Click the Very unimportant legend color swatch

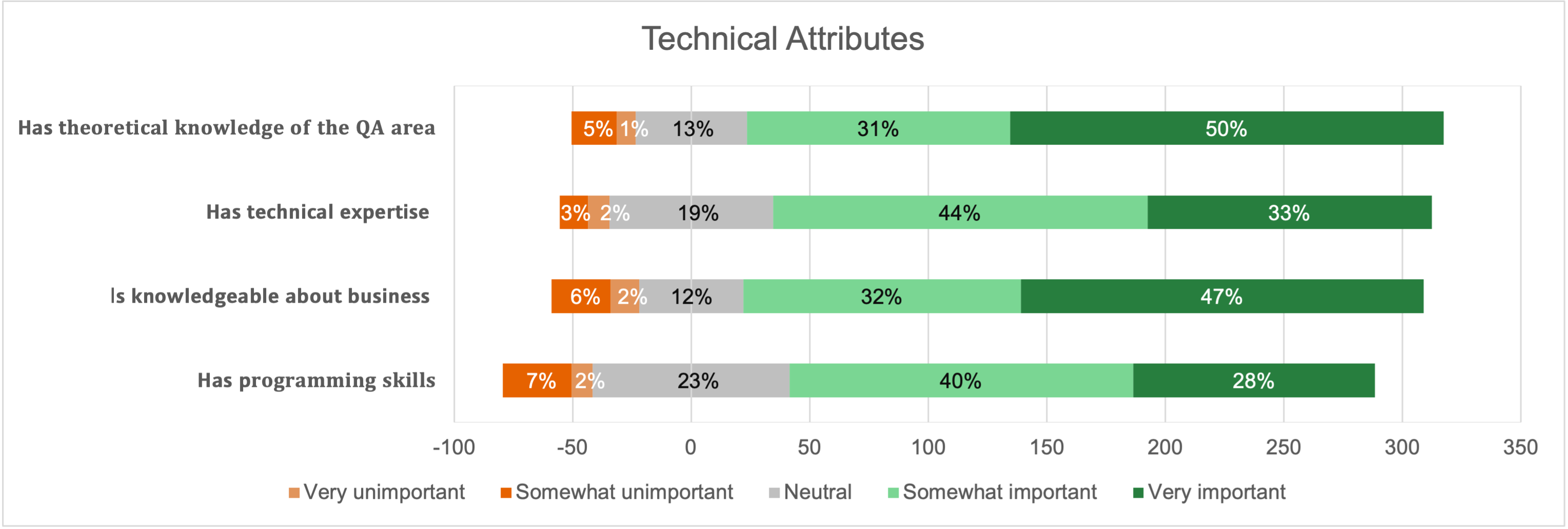click(294, 493)
